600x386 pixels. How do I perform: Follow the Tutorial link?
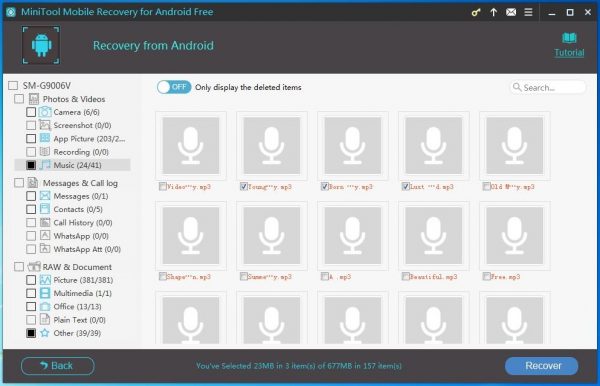(569, 52)
